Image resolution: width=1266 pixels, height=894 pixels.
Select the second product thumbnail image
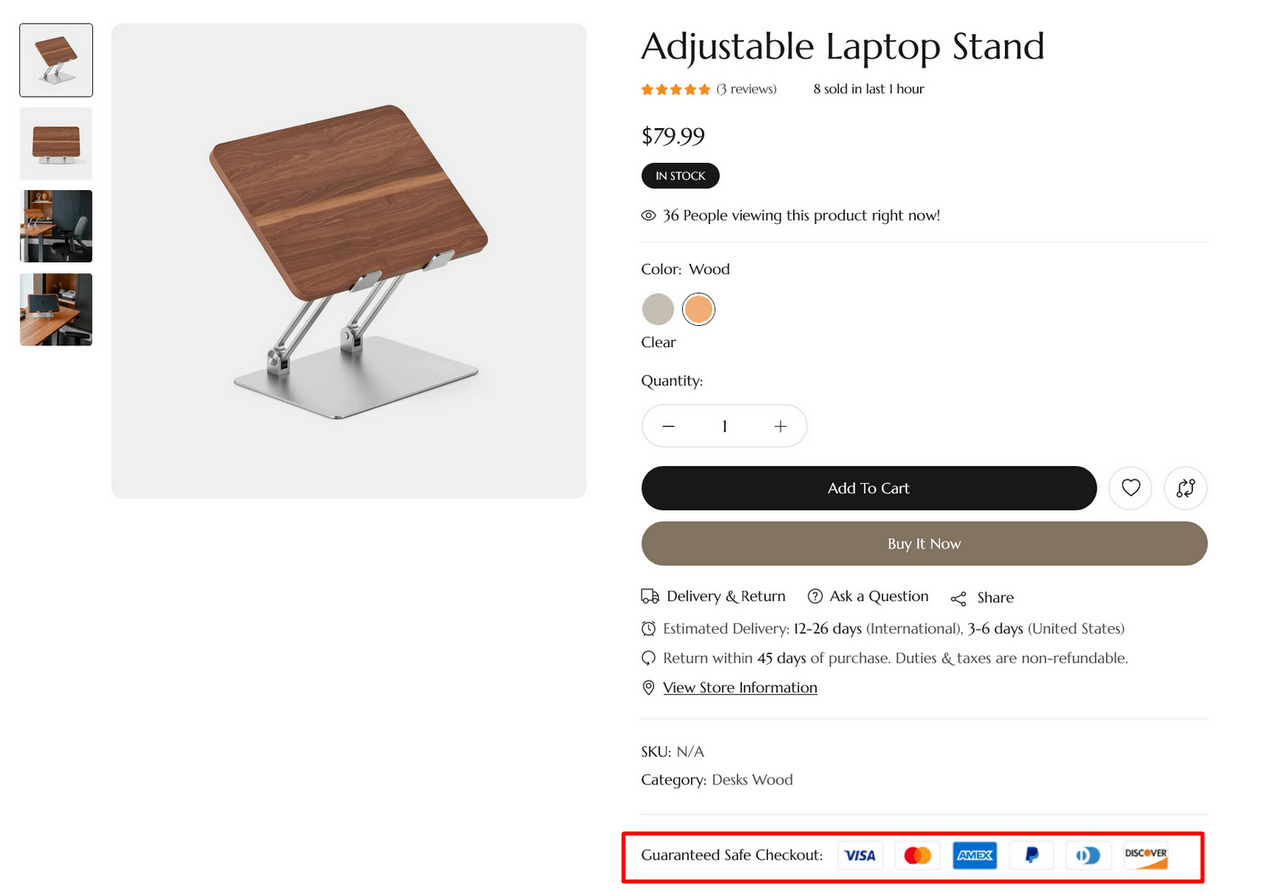(56, 143)
